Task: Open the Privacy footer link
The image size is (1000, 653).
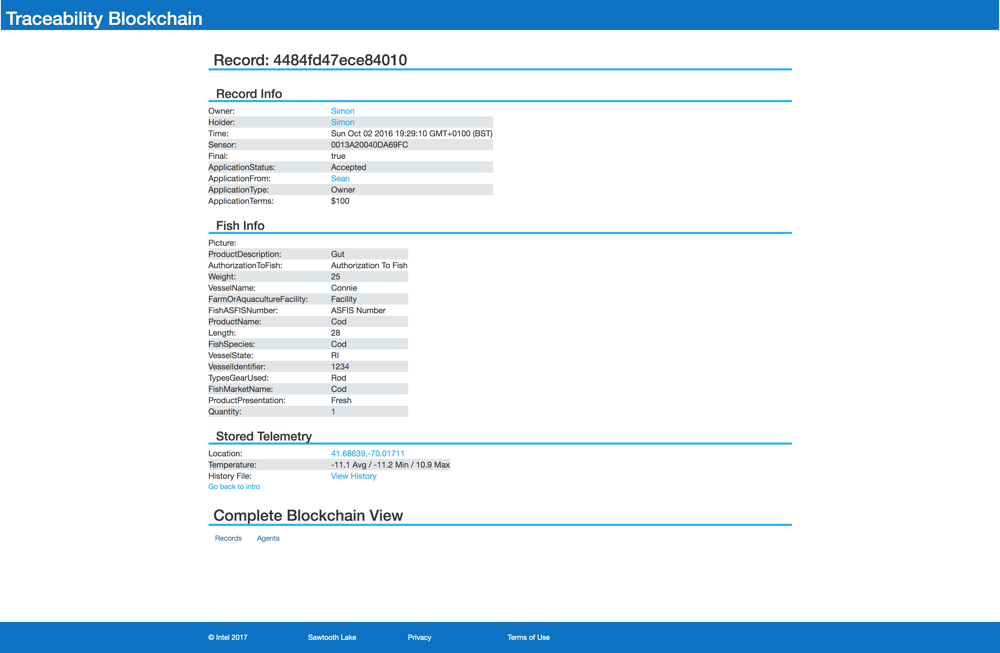Action: point(419,637)
